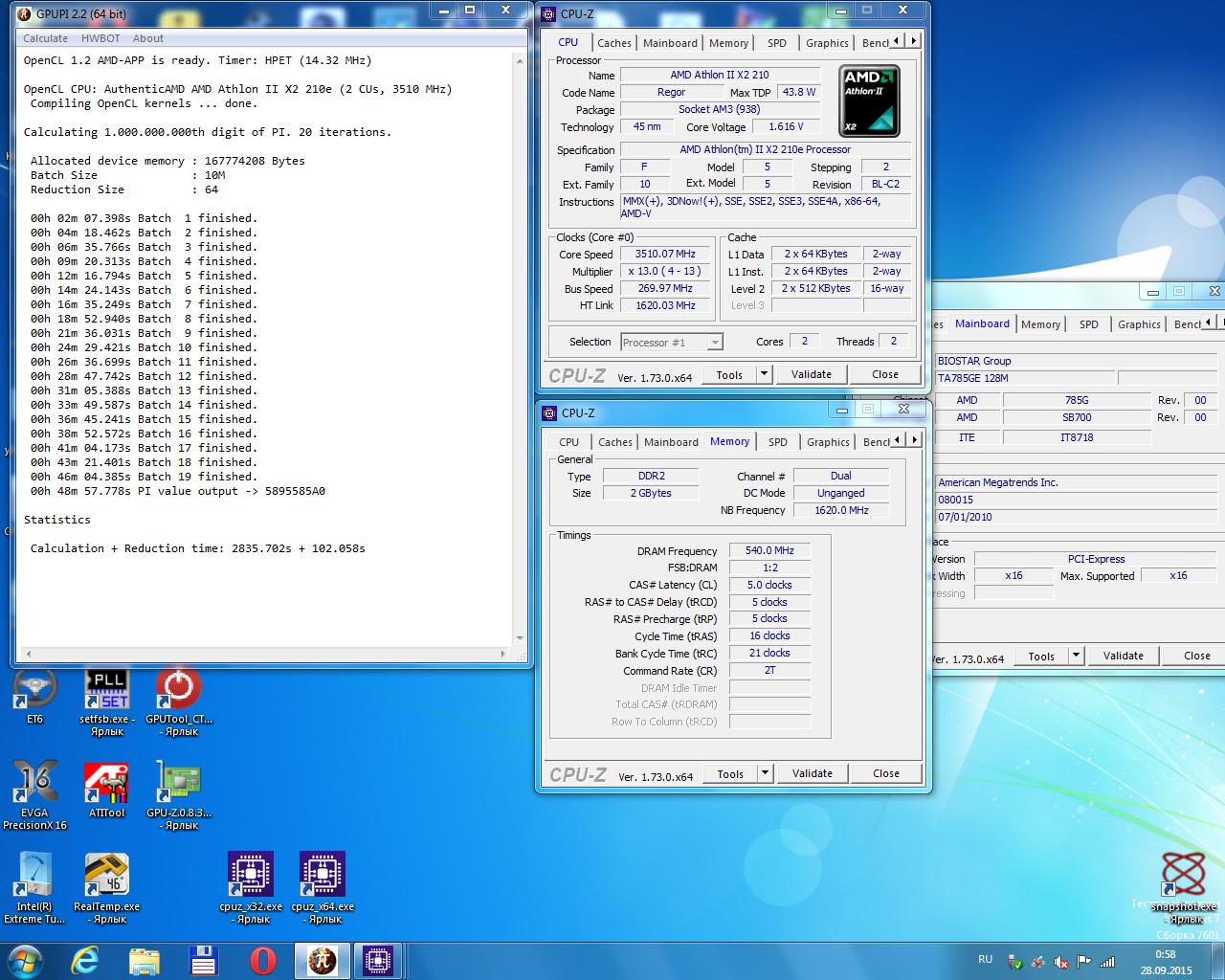This screenshot has width=1225, height=980.
Task: Switch to Mainboard tab in top CPU-Z
Action: pos(670,43)
